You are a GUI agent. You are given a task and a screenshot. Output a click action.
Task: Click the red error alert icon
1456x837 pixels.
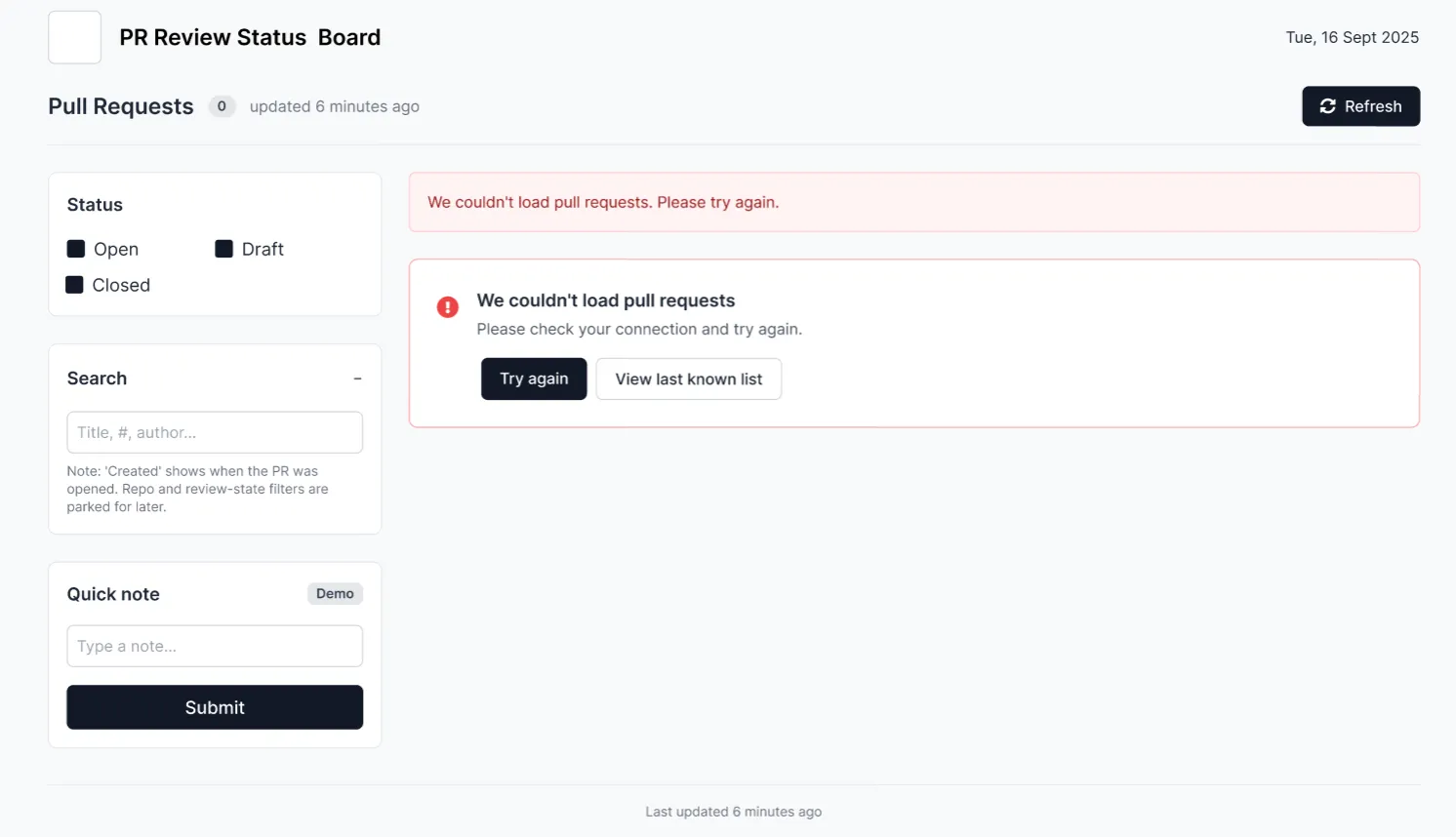[x=447, y=307]
